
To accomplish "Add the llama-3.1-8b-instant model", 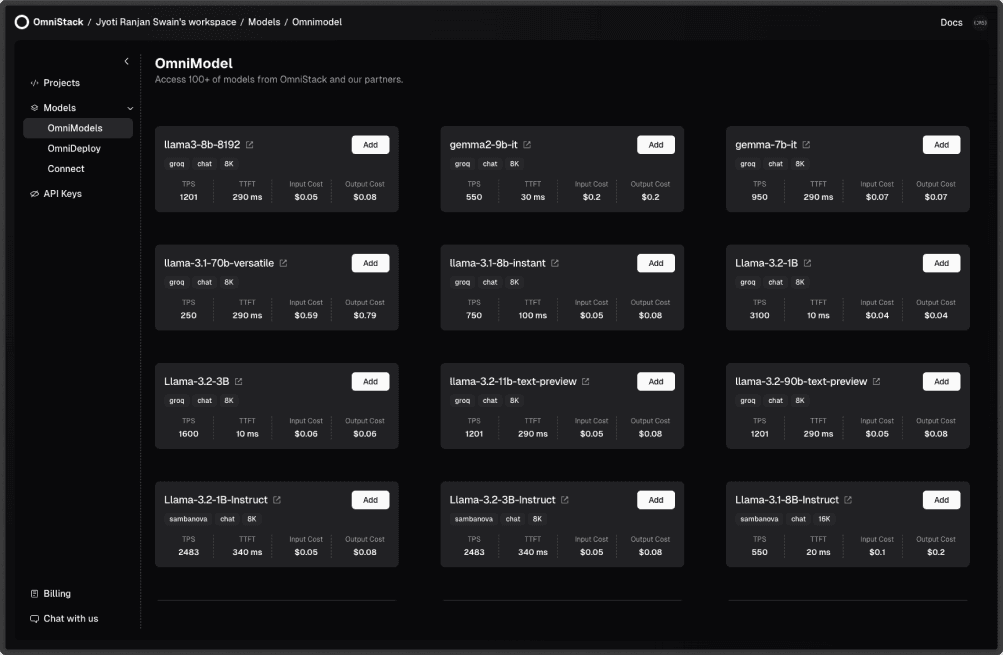I will pos(656,263).
